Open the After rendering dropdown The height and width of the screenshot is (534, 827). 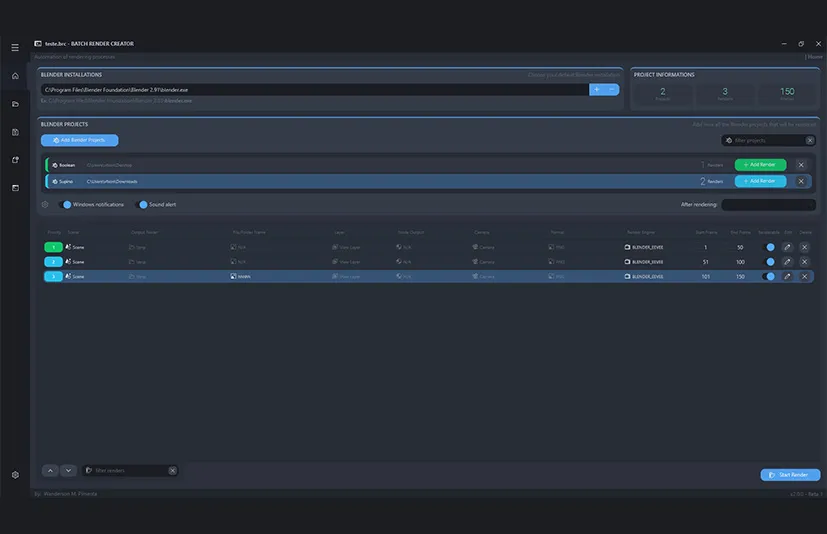click(x=768, y=205)
